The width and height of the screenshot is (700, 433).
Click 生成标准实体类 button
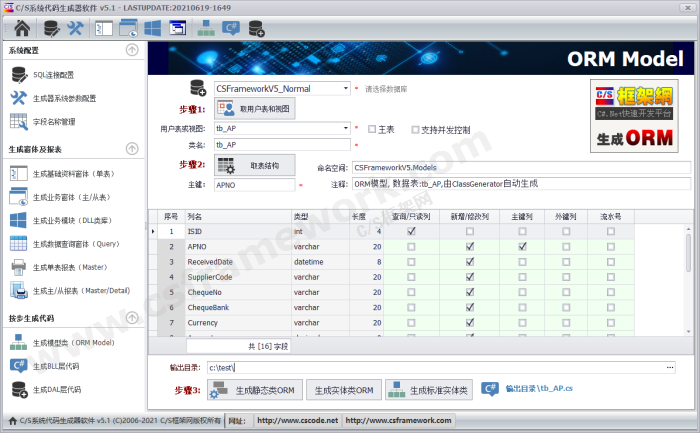(429, 390)
